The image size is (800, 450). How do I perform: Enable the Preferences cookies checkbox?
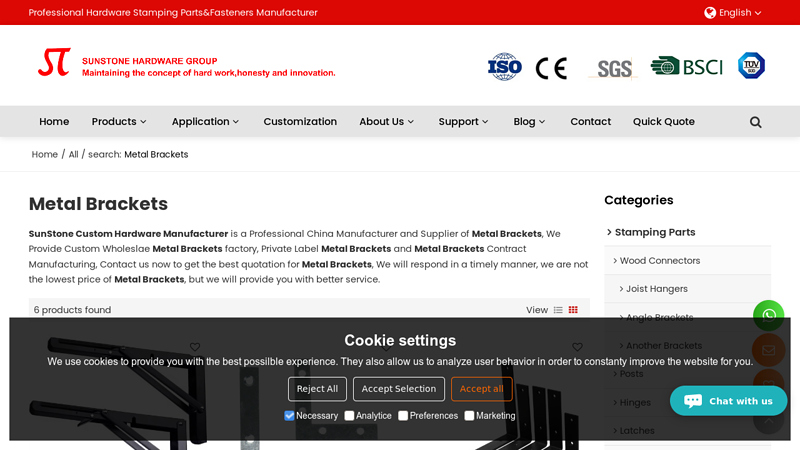[x=403, y=416]
